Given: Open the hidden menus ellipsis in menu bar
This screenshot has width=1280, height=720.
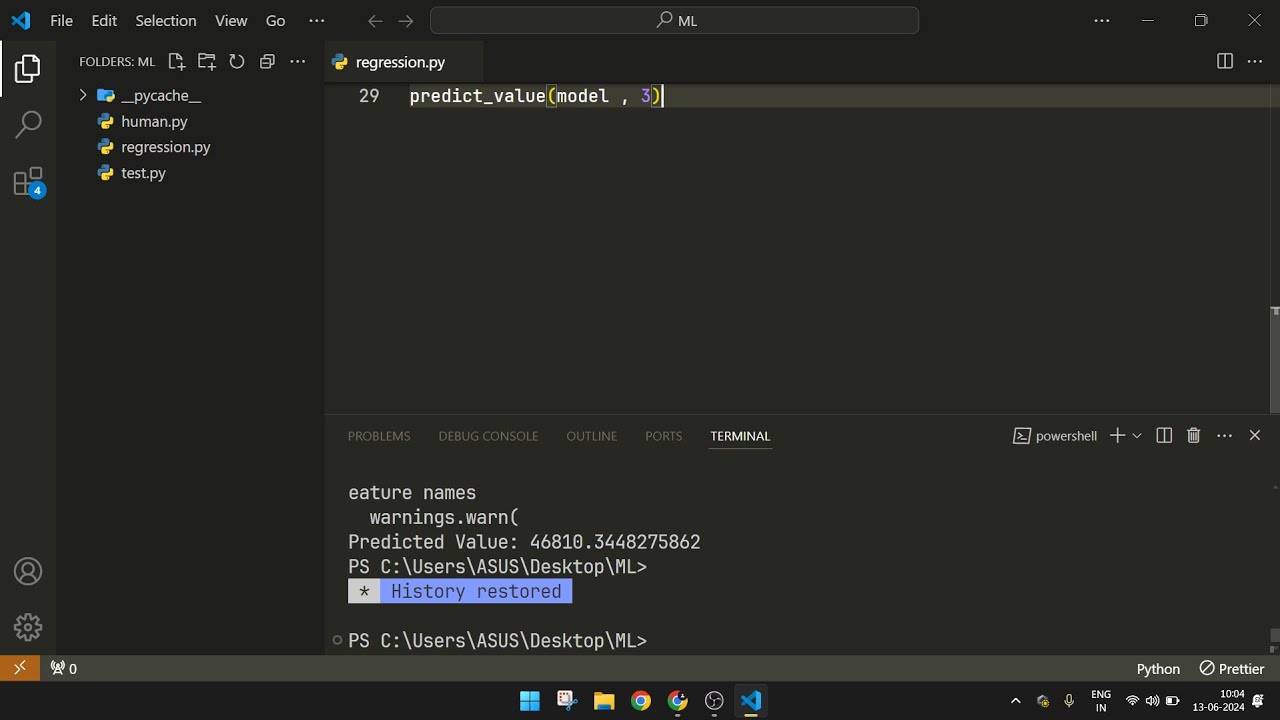Looking at the screenshot, I should [317, 21].
